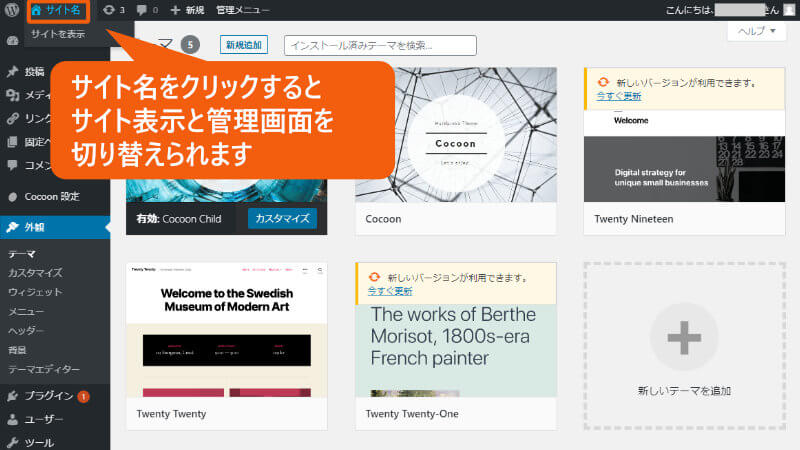Open the 'テーマエディター' submenu item
Viewport: 800px width, 450px height.
44,369
